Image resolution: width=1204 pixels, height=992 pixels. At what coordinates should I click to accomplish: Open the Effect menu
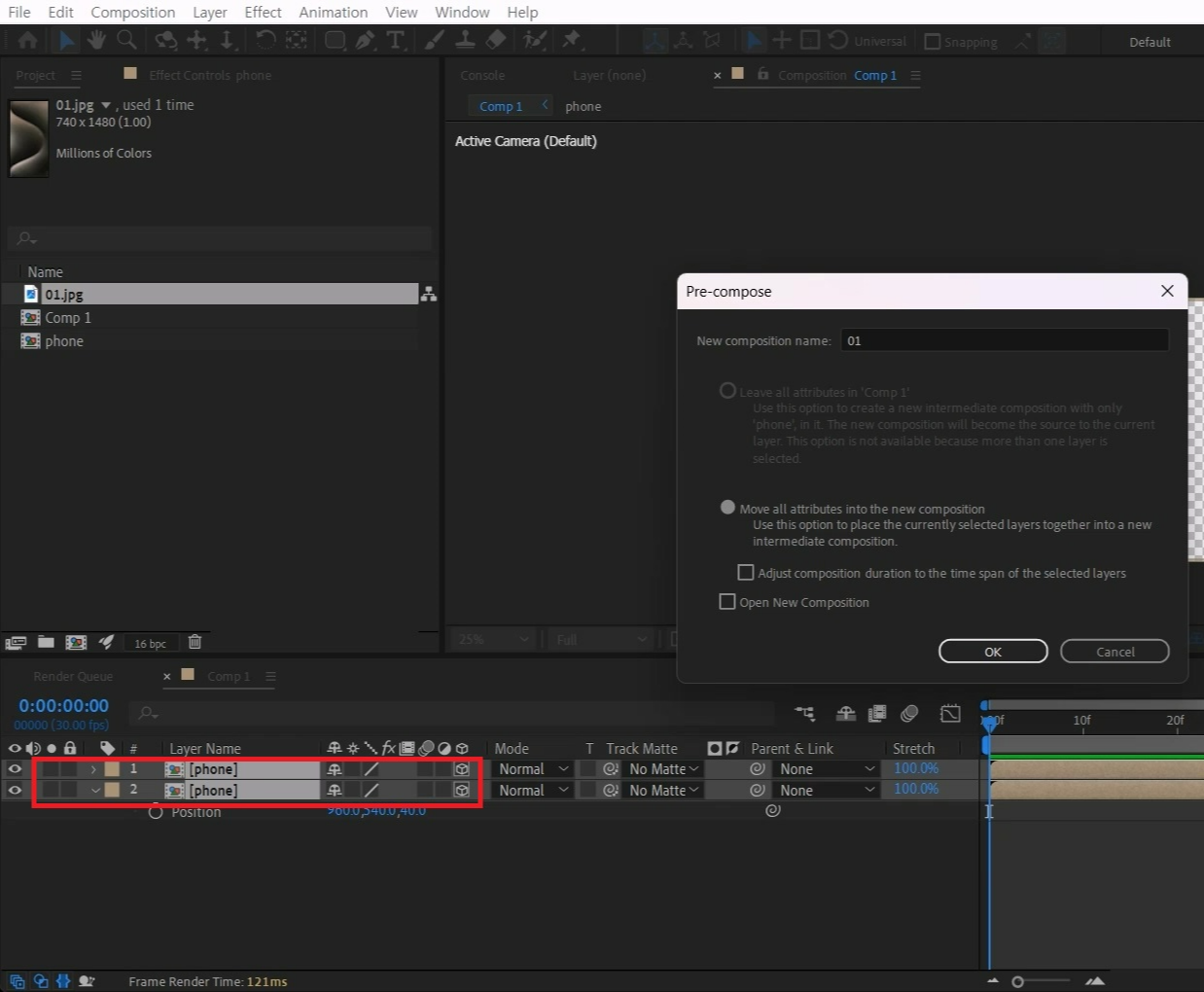[x=263, y=12]
